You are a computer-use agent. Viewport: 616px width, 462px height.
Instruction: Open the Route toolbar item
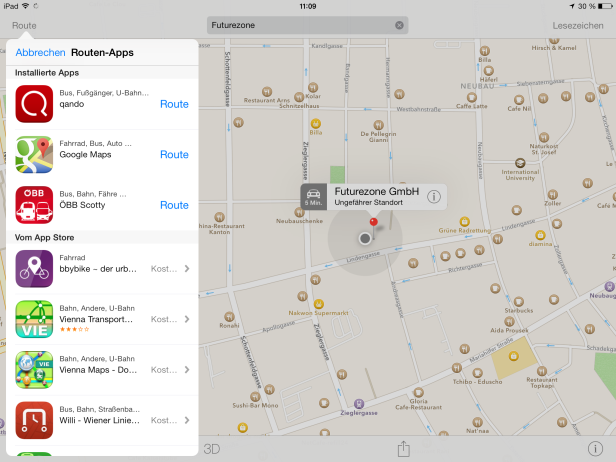24,26
